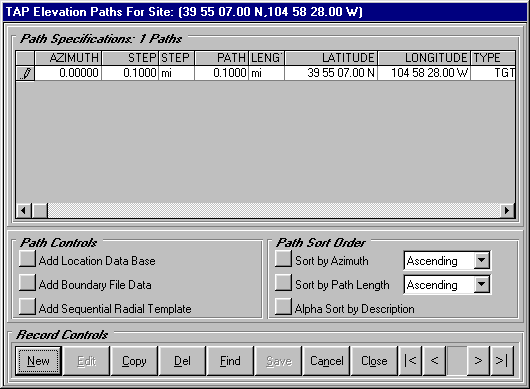Screen dimensions: 530x389
Task: Click the Close button
Action: coord(374,361)
